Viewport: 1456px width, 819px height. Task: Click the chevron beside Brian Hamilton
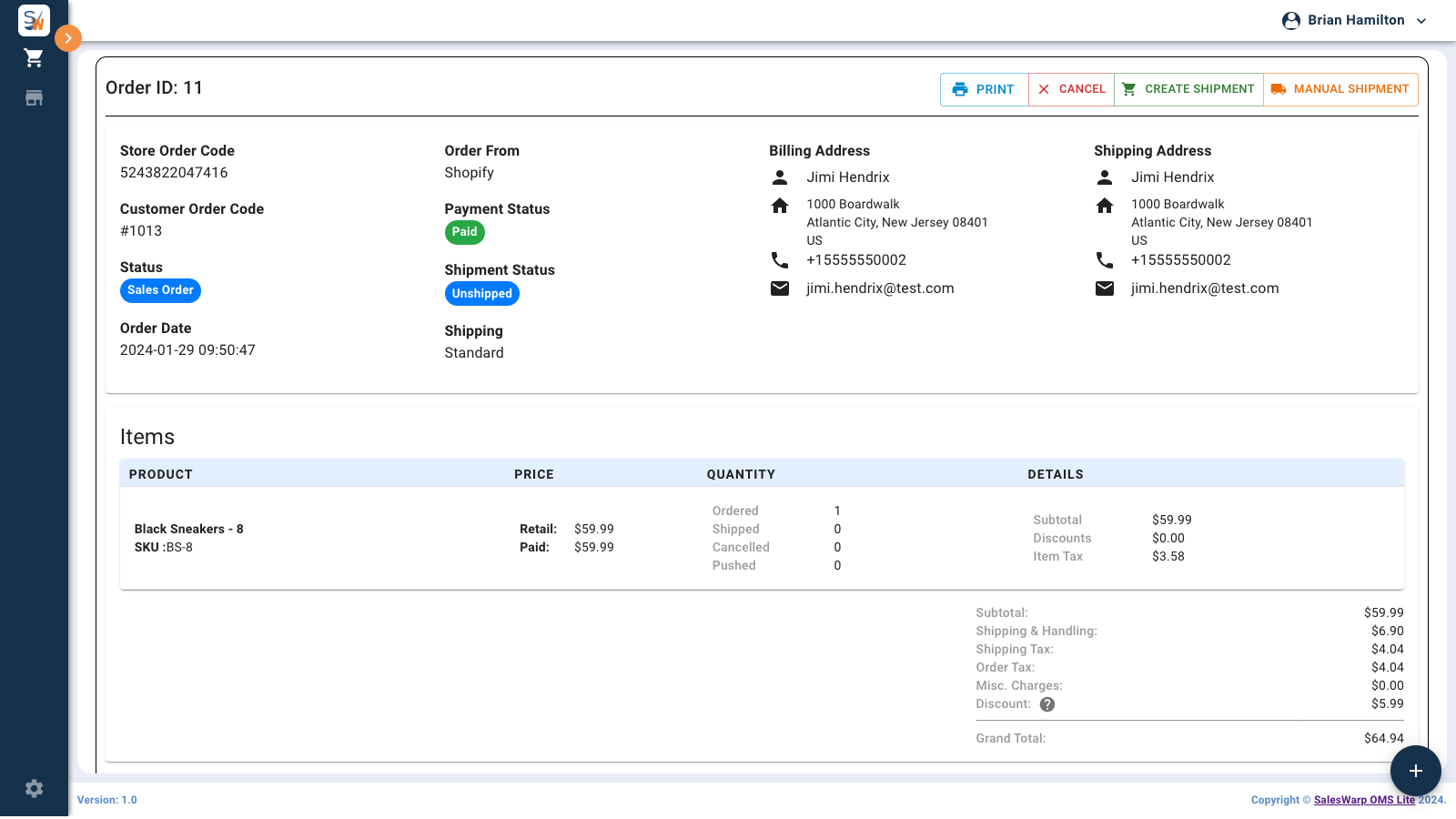tap(1421, 21)
